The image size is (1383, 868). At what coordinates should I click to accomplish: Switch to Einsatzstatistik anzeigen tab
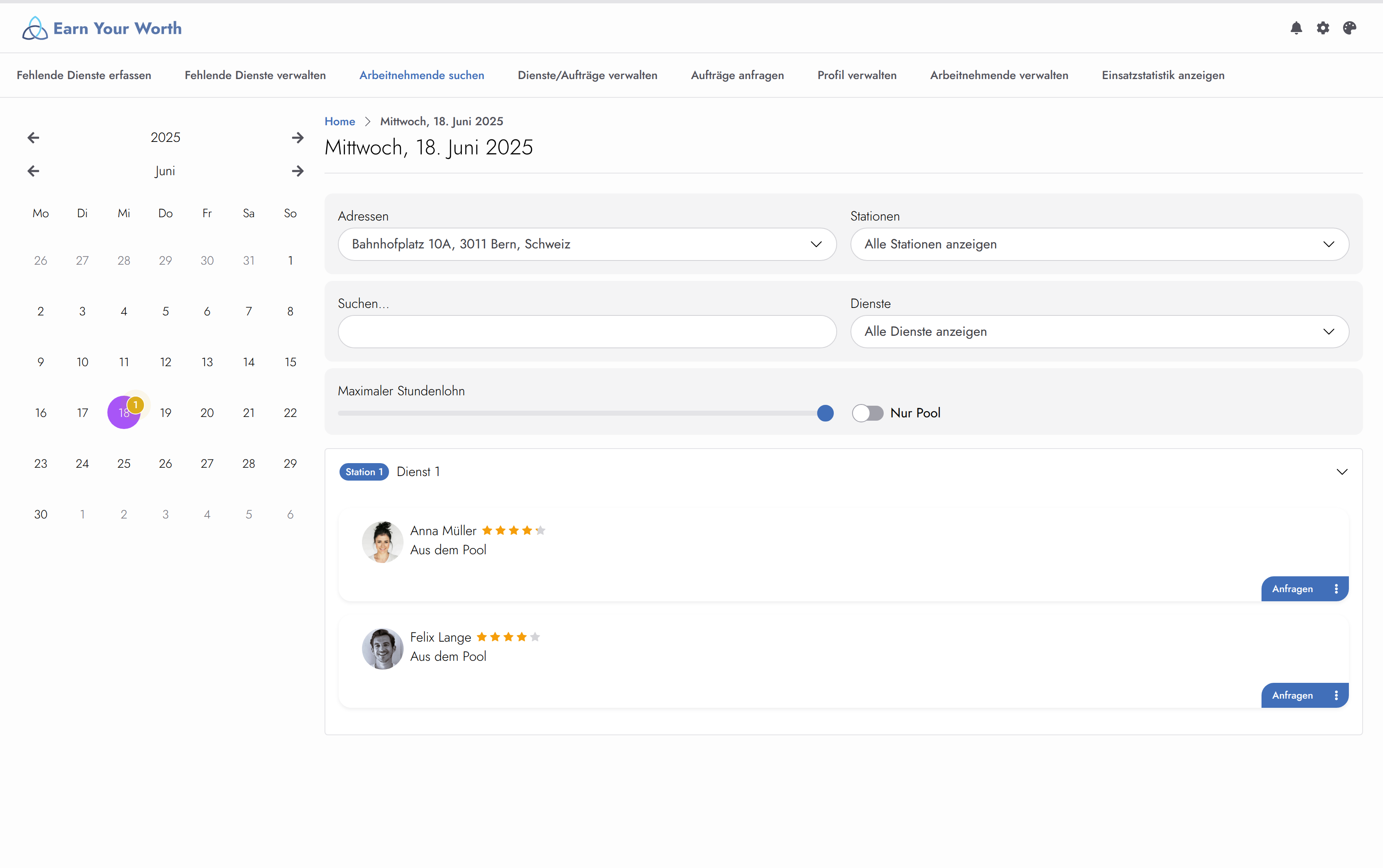[x=1162, y=75]
